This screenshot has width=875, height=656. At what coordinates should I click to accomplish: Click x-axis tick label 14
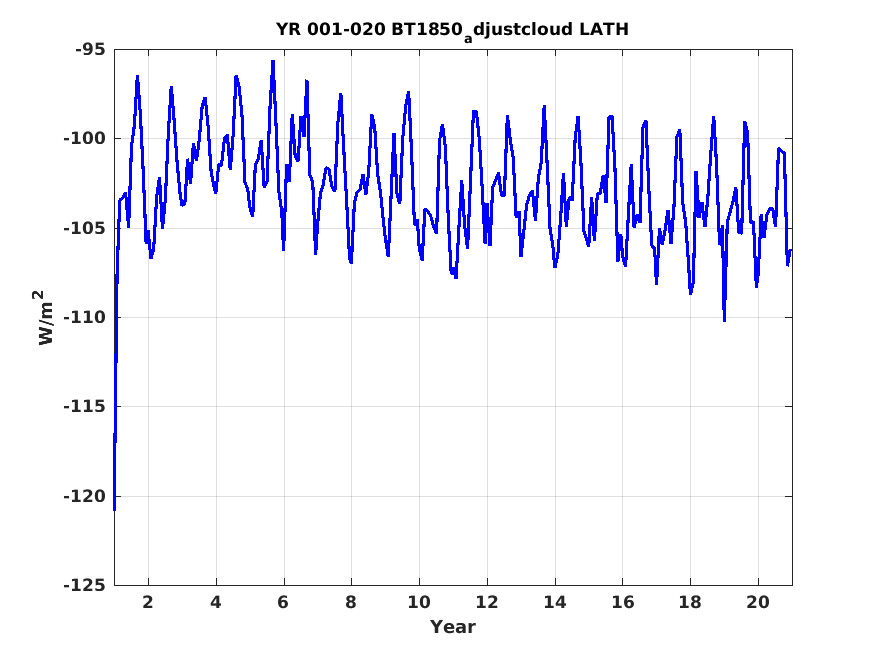(x=555, y=602)
